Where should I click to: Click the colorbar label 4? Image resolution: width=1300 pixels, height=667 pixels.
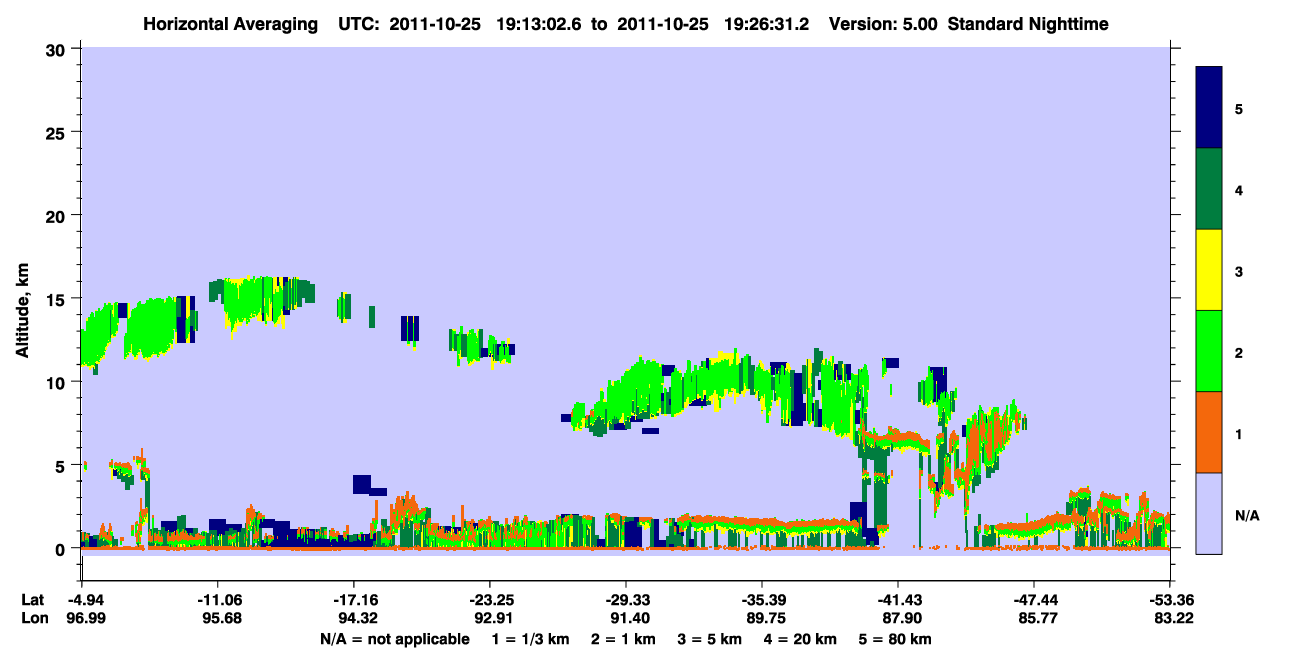tap(1238, 189)
